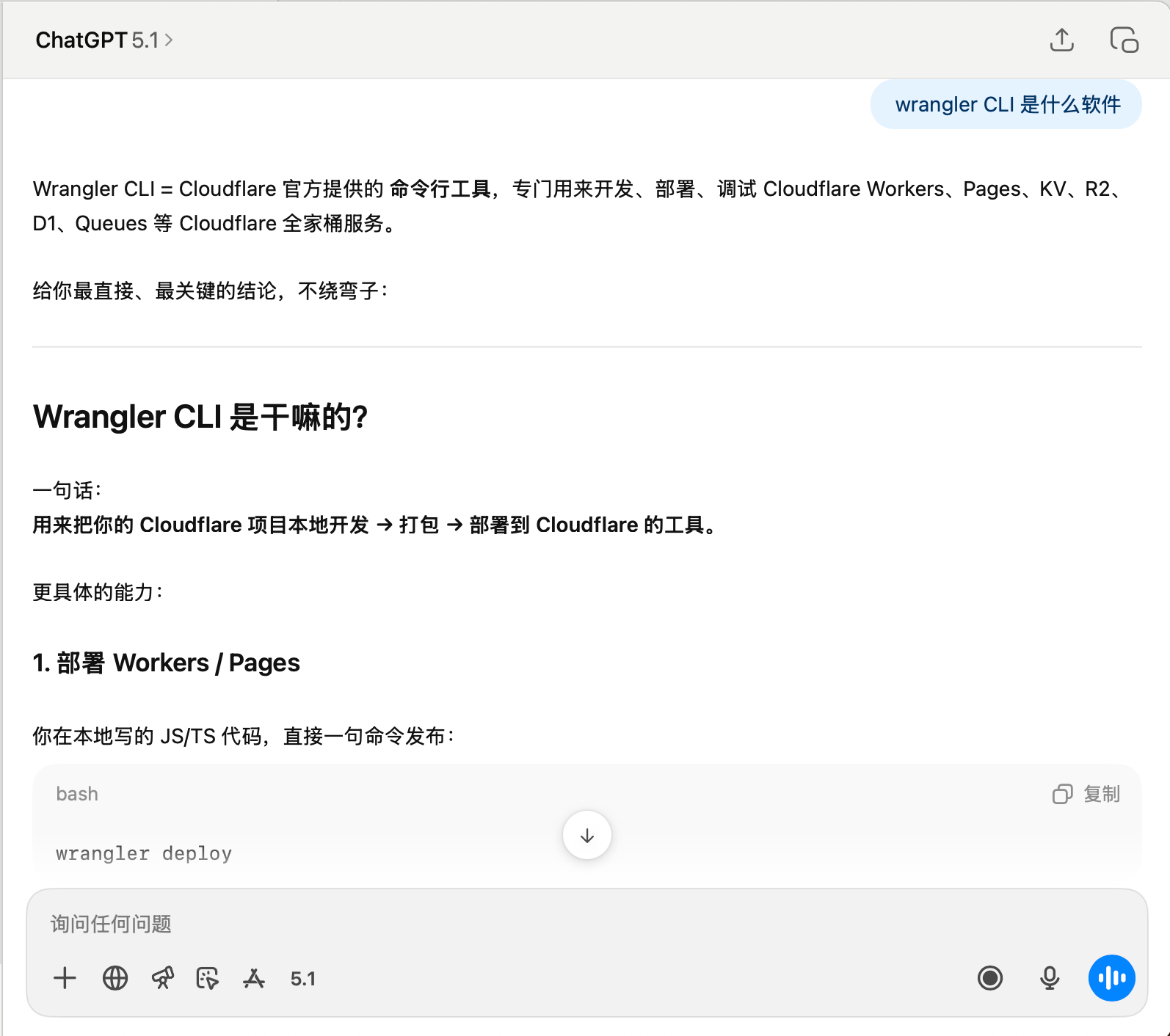The height and width of the screenshot is (1036, 1170).
Task: Start voice mode with the blue waveform button
Action: [x=1112, y=978]
